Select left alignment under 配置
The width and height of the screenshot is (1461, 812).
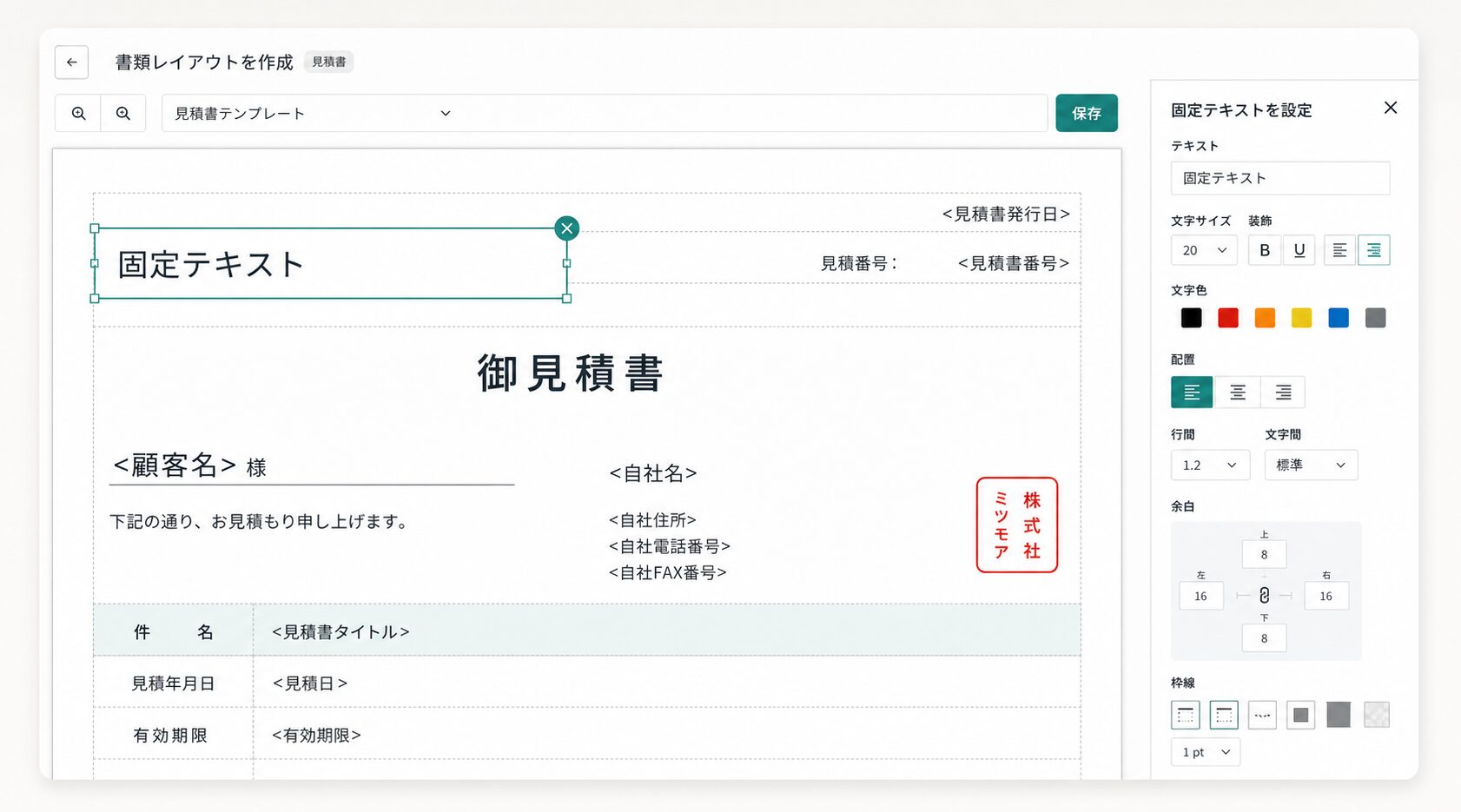click(x=1192, y=393)
